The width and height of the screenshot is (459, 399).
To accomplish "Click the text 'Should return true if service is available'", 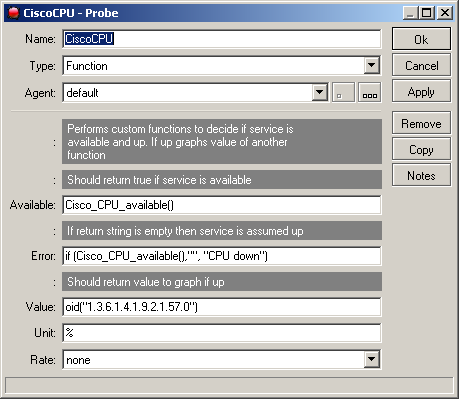I will click(x=159, y=180).
